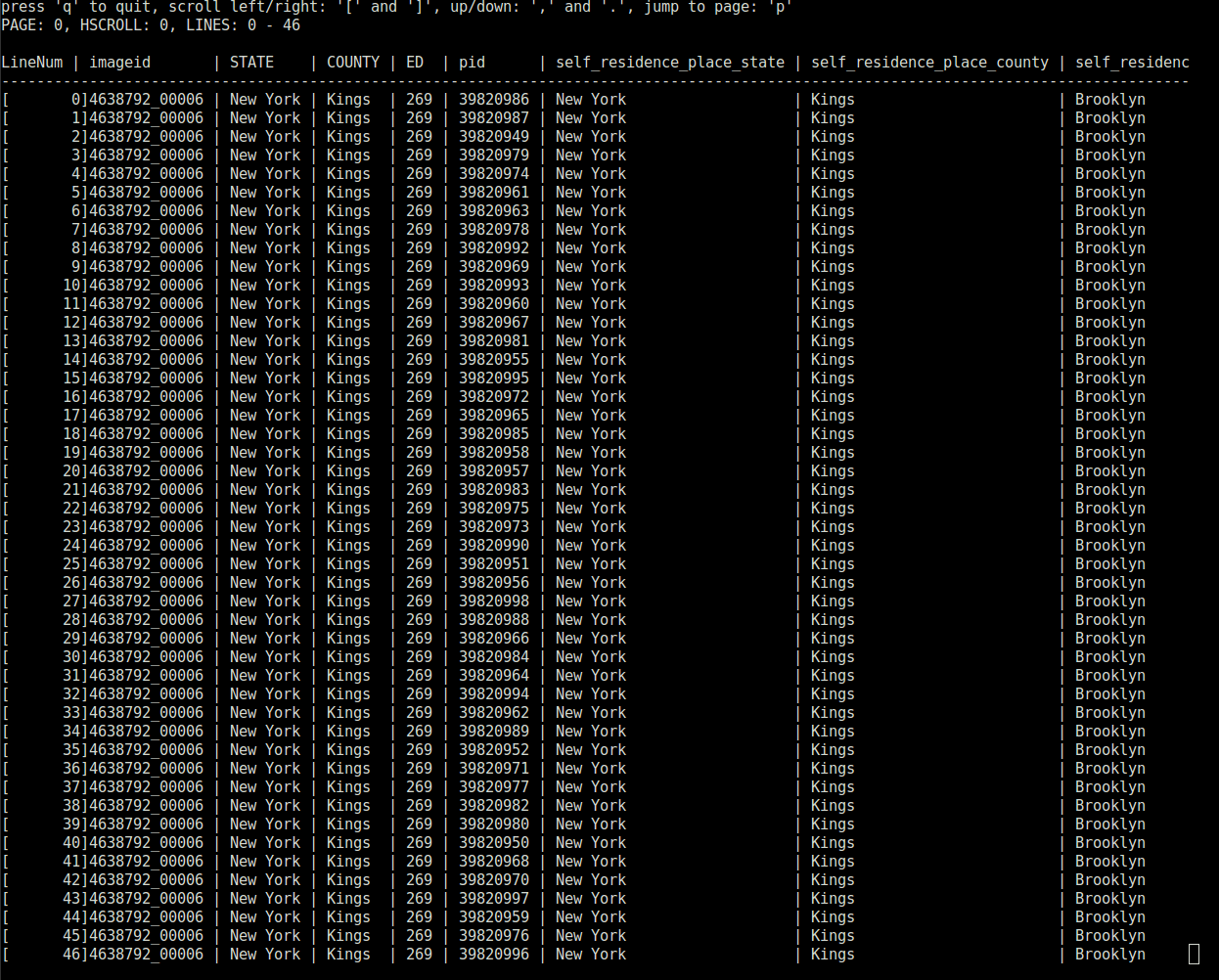Click the imageid column header
1219x980 pixels.
(x=120, y=63)
